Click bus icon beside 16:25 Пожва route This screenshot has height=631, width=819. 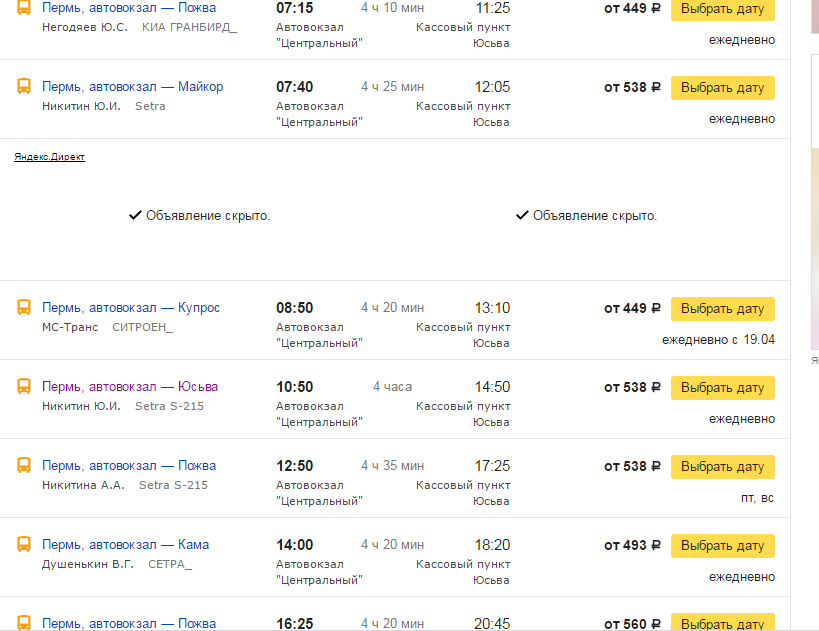click(24, 622)
